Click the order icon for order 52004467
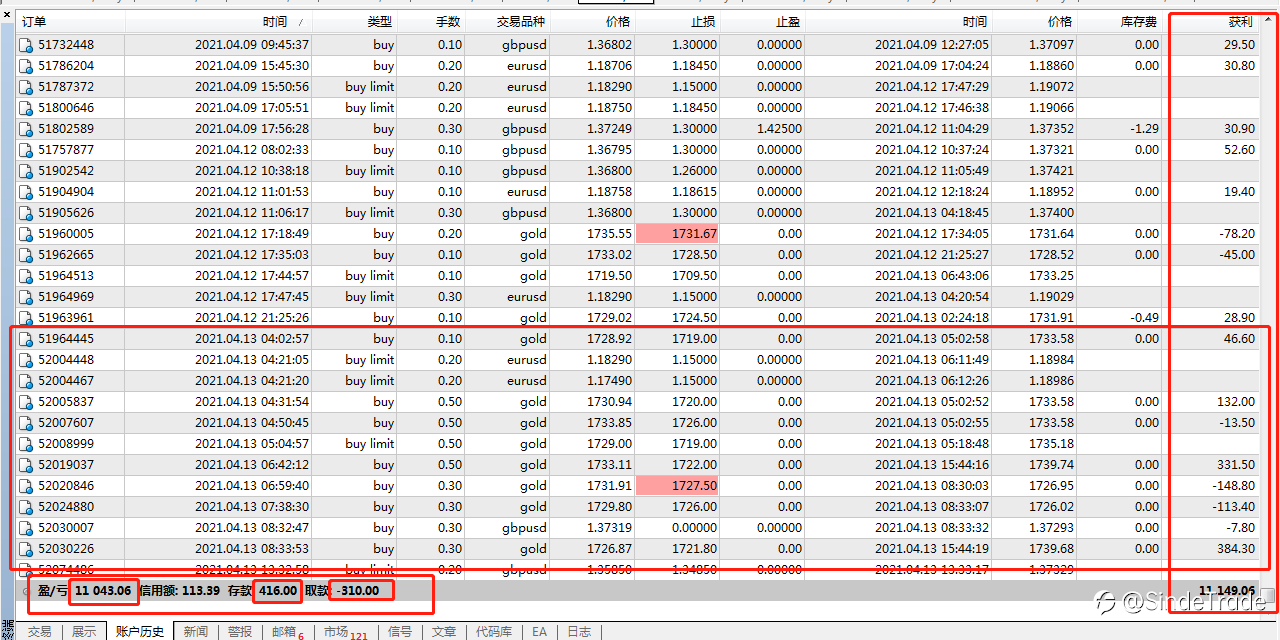This screenshot has width=1280, height=640. point(26,381)
